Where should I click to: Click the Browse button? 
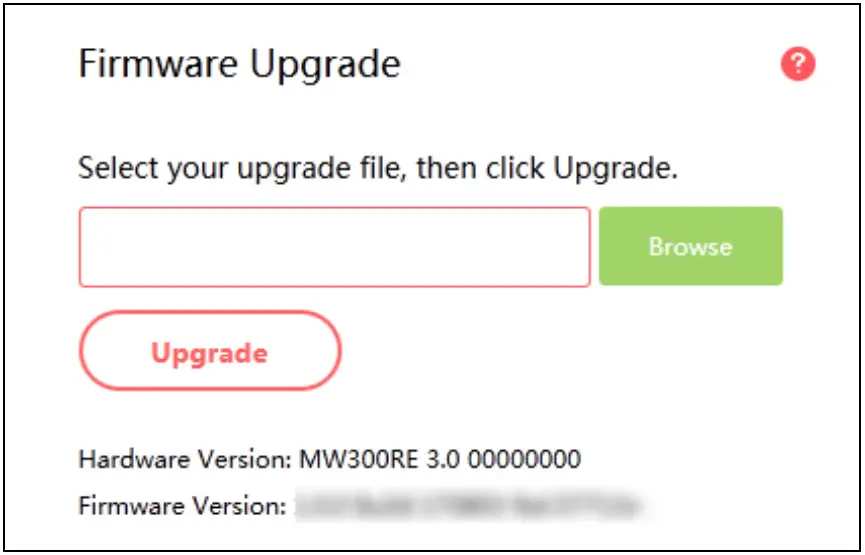(691, 246)
